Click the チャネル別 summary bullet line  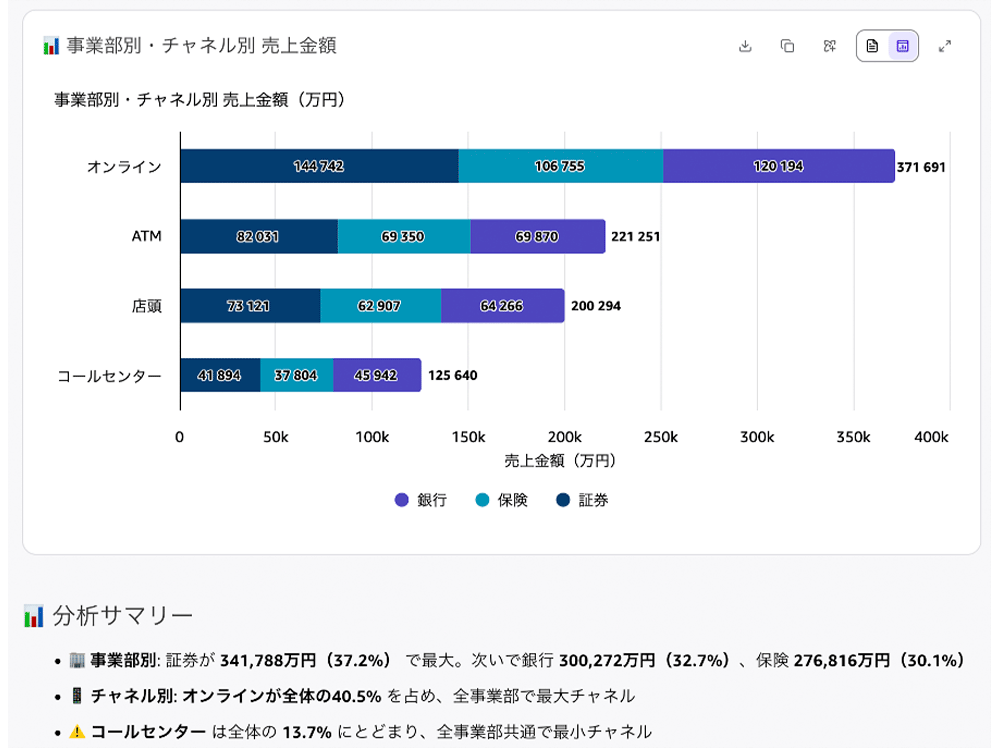pyautogui.click(x=352, y=696)
